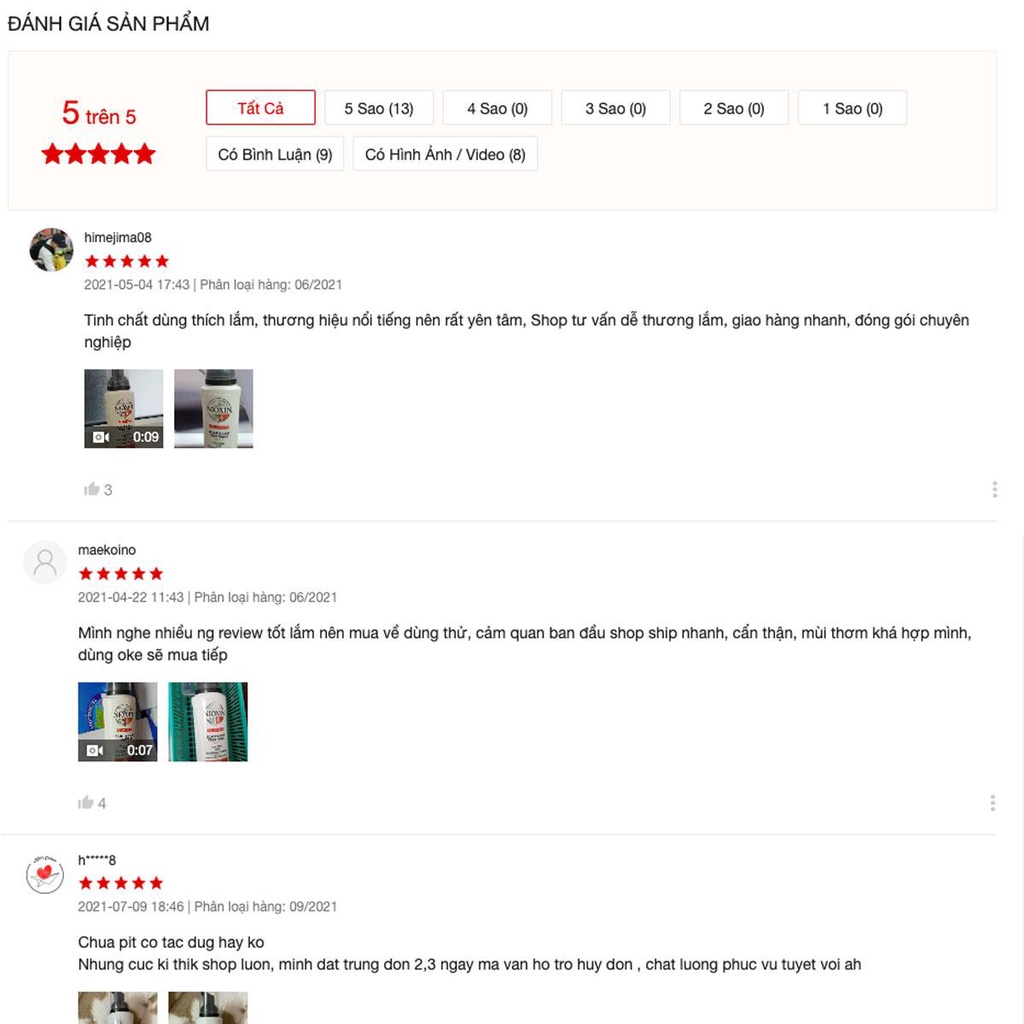
Task: Filter reviews by 3 Sao (0)
Action: [x=615, y=108]
